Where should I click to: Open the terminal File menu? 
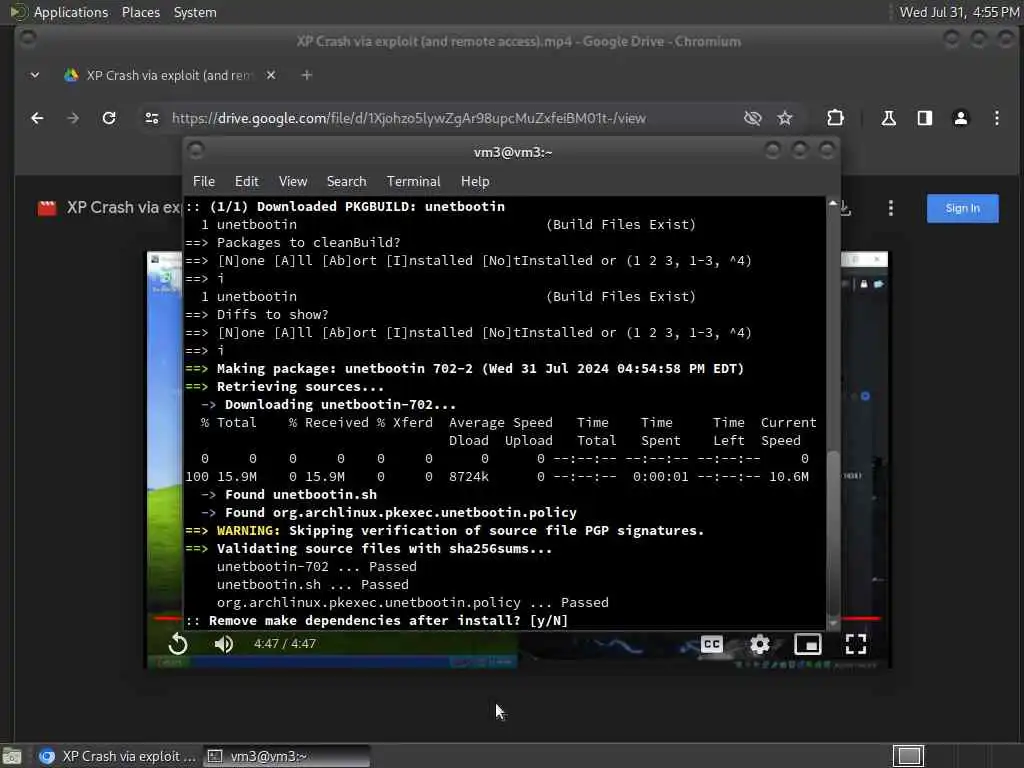(204, 182)
